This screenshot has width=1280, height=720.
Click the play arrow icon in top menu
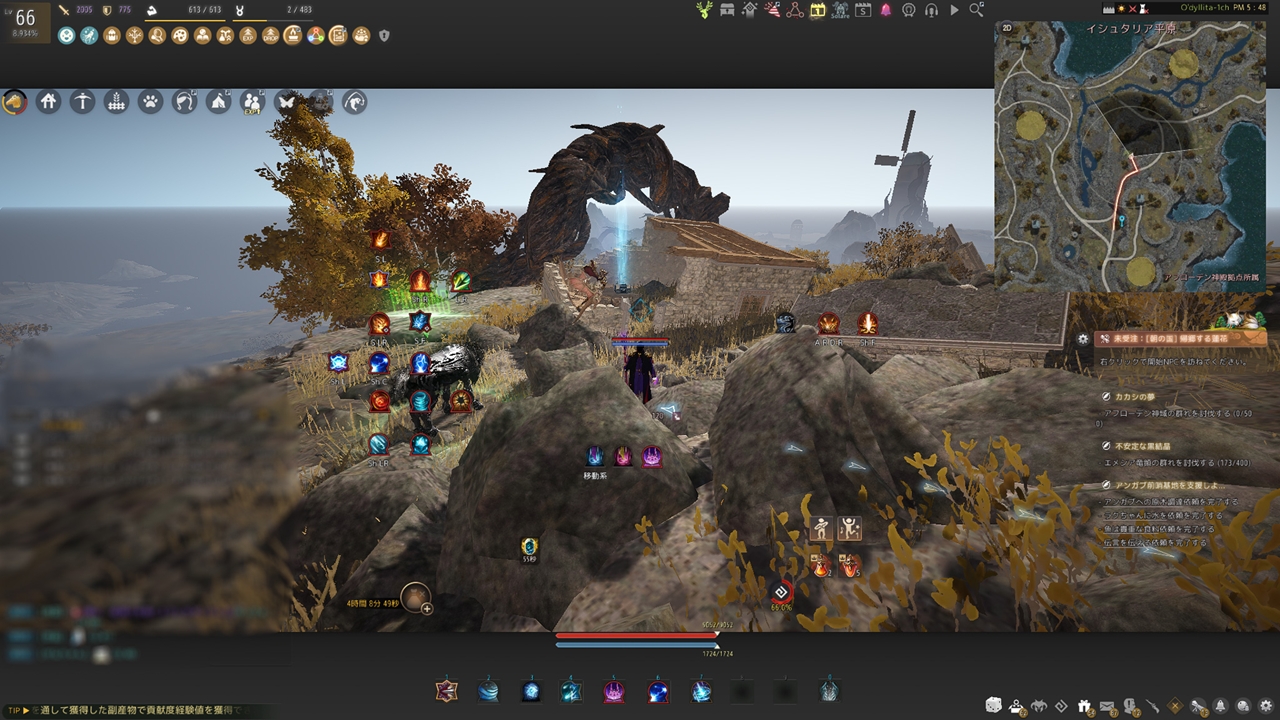[x=954, y=10]
